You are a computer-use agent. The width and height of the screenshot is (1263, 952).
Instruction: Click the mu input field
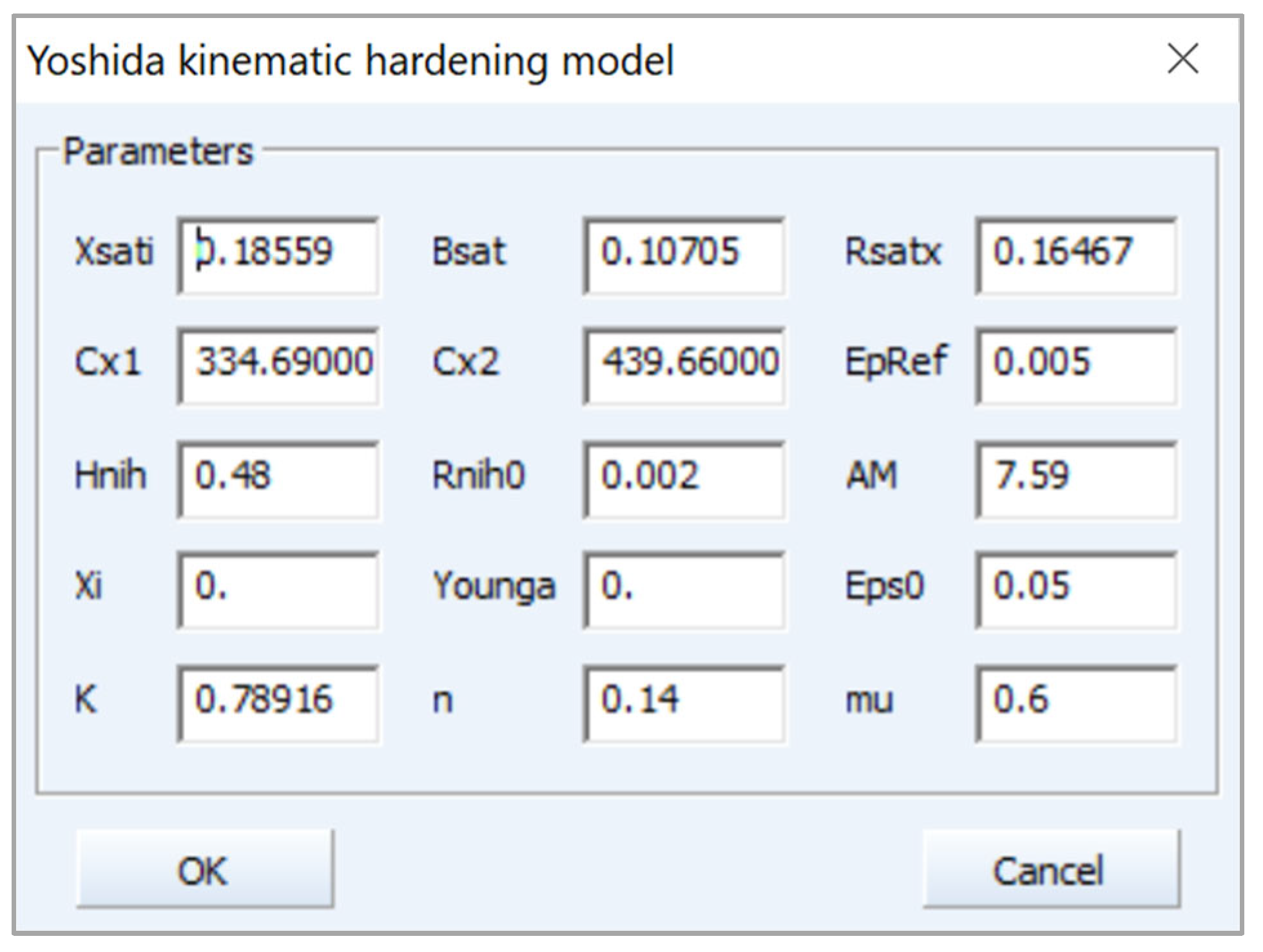[x=1076, y=703]
